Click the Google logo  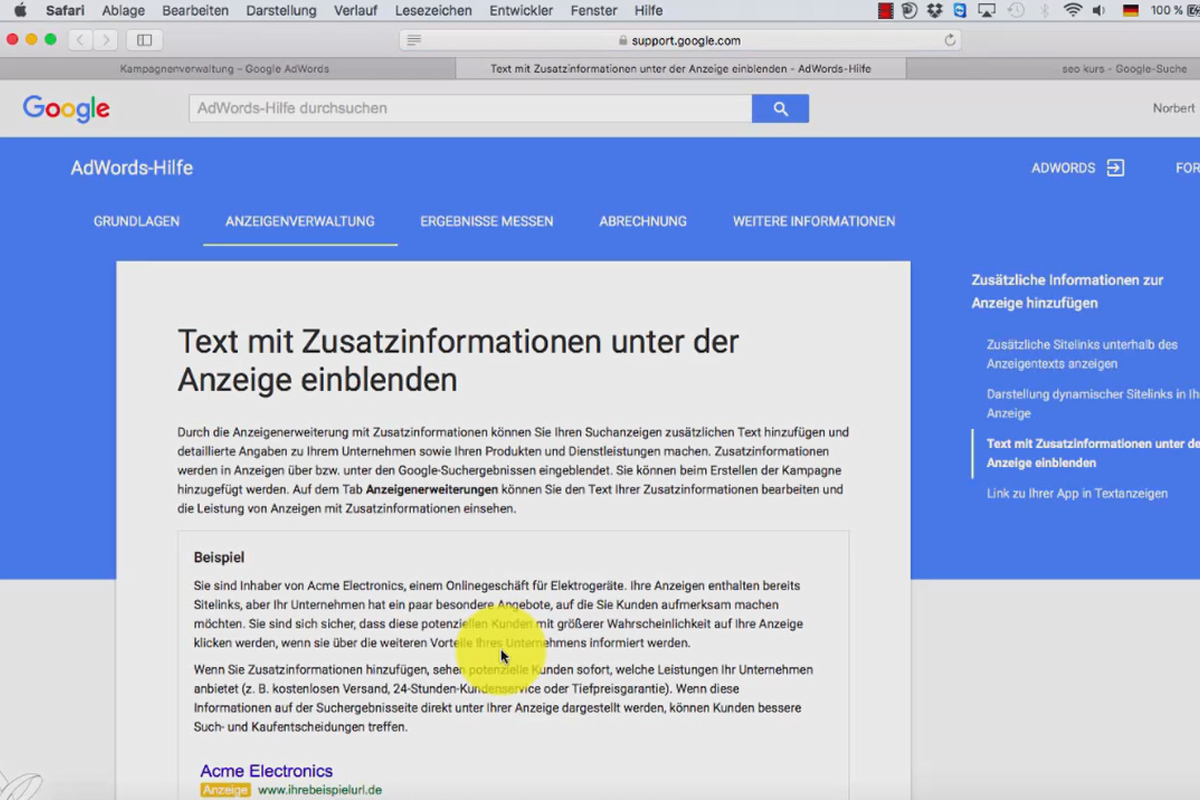point(66,109)
